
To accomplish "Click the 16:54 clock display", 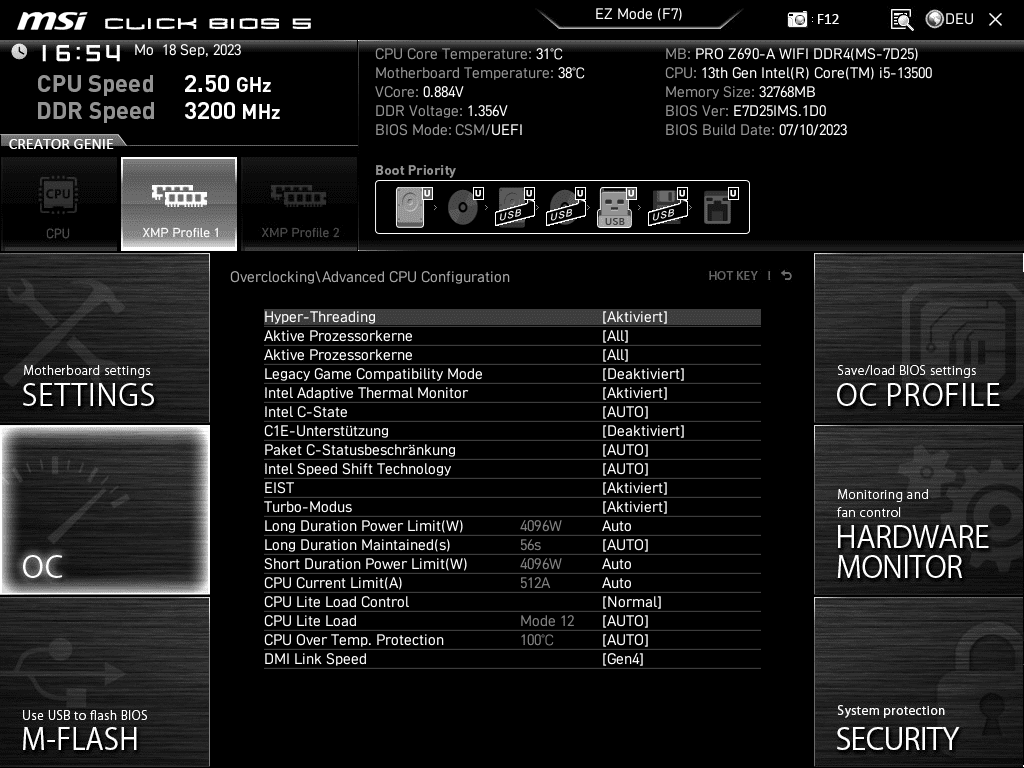I will 80,52.
